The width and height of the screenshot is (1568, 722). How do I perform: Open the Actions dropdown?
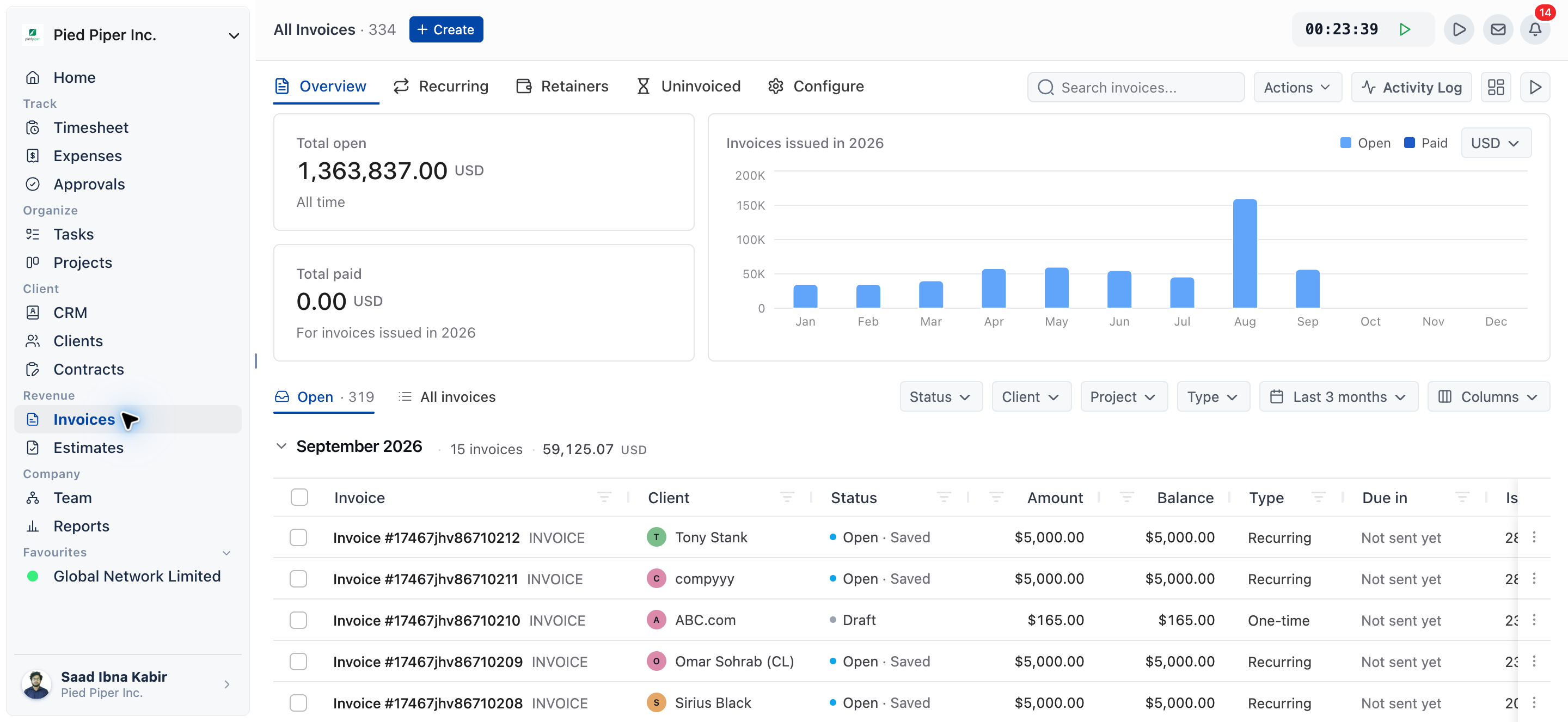[x=1297, y=87]
